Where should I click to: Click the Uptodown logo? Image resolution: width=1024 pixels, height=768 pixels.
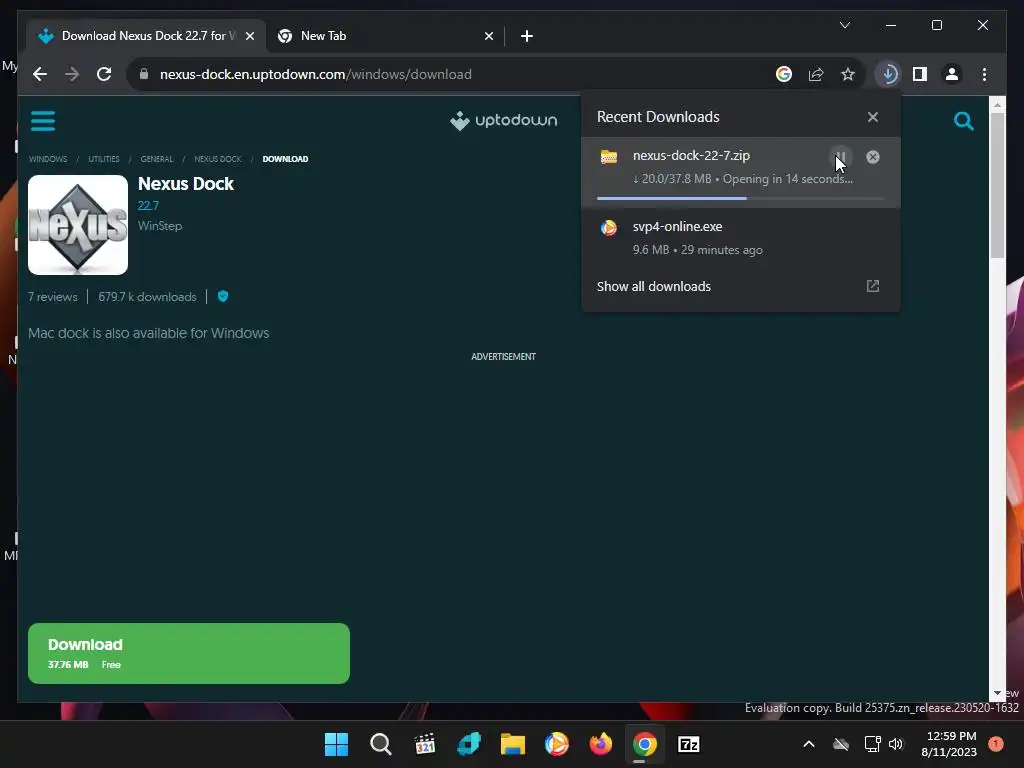(503, 120)
